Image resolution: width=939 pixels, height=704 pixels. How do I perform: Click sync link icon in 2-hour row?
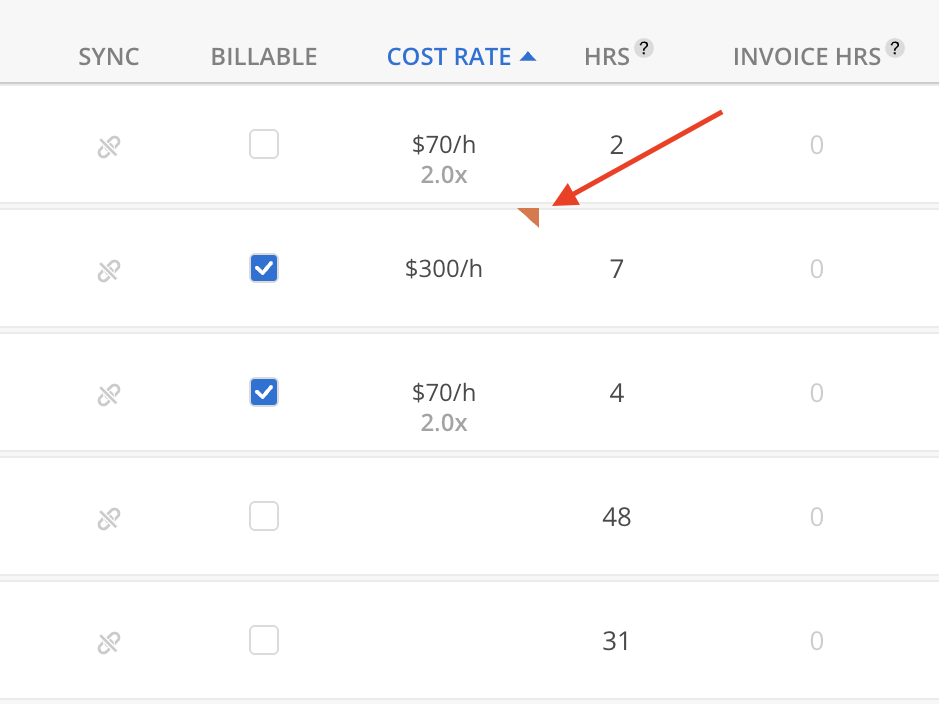pos(108,148)
